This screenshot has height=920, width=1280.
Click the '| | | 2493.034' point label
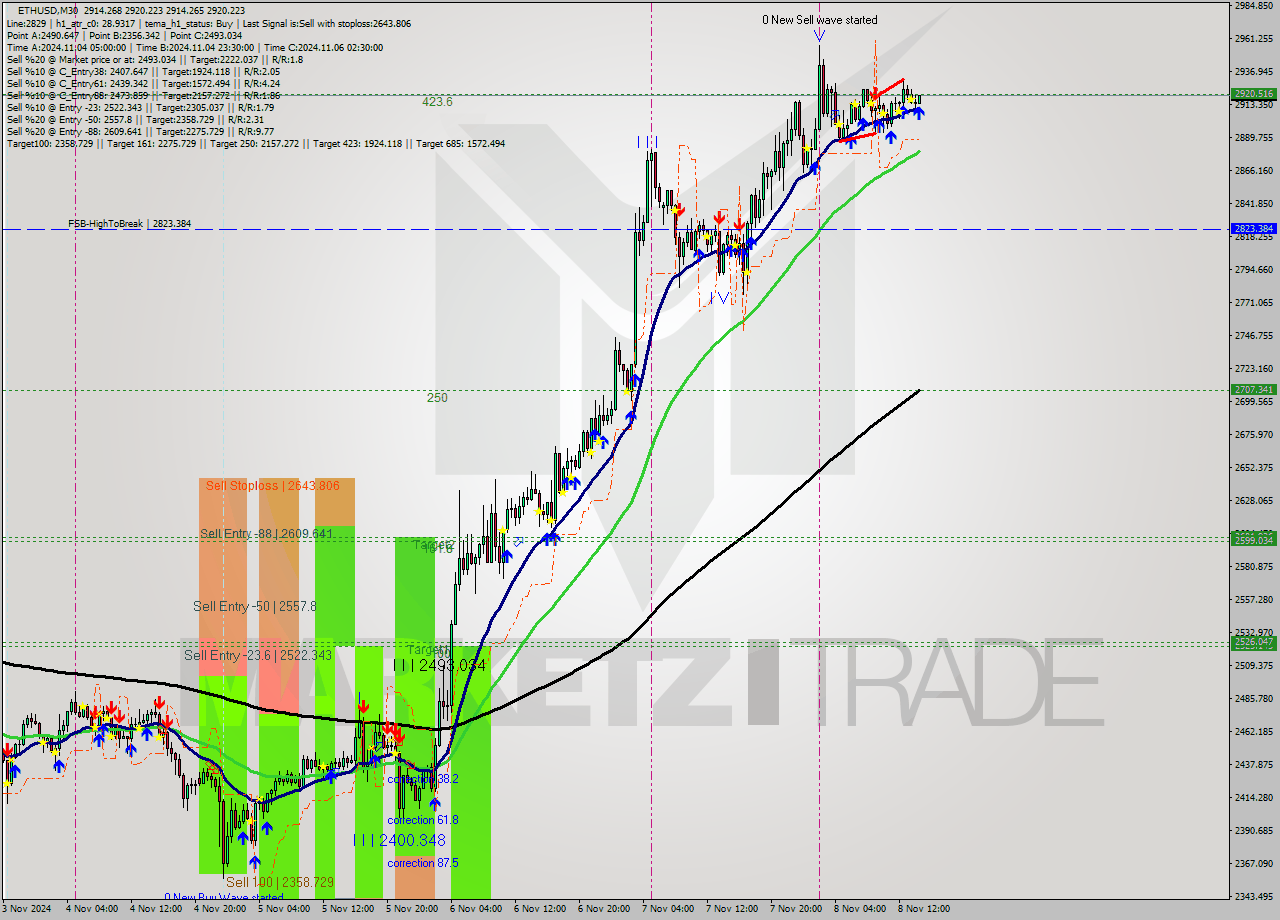tap(439, 665)
